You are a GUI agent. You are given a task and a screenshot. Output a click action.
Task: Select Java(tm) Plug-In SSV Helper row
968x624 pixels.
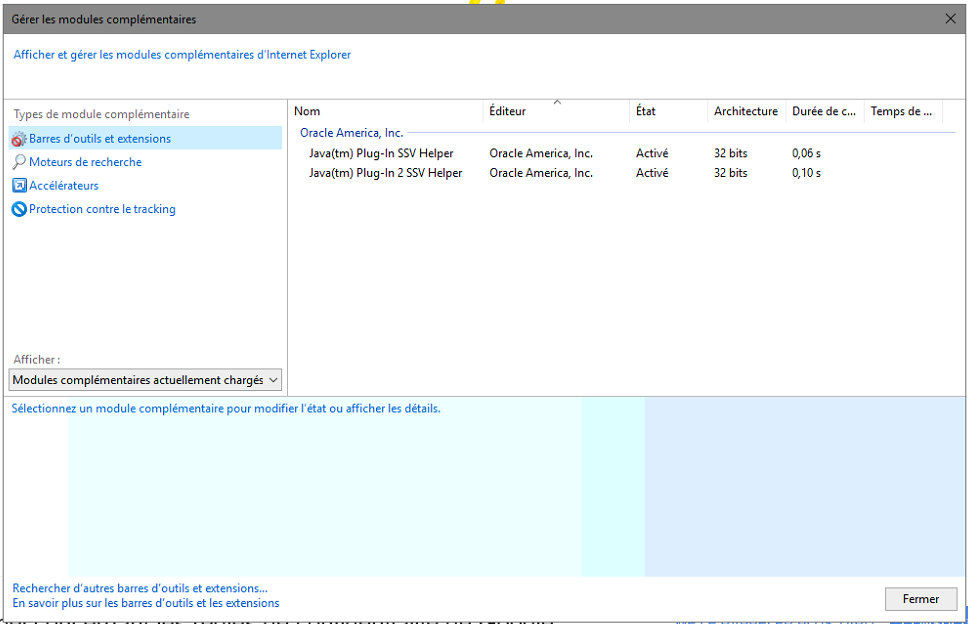[x=381, y=153]
